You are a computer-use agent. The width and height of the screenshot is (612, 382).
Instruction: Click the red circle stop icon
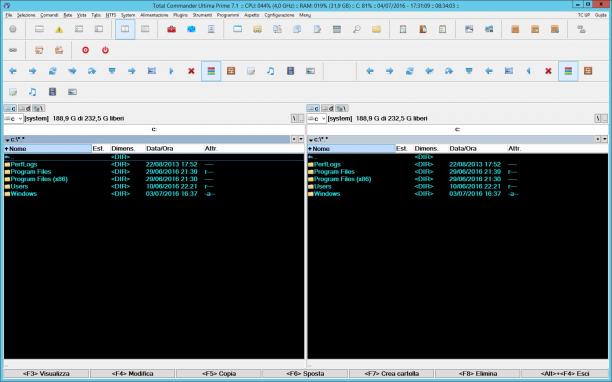coord(85,50)
